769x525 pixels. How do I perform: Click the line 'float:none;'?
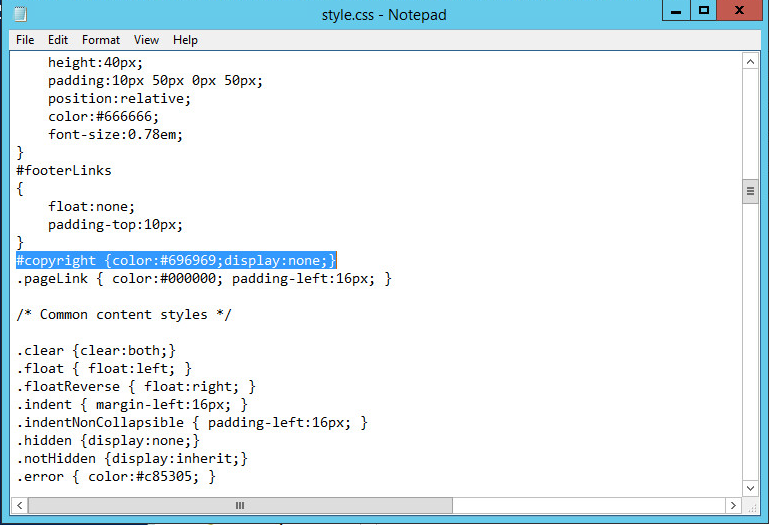pos(91,207)
